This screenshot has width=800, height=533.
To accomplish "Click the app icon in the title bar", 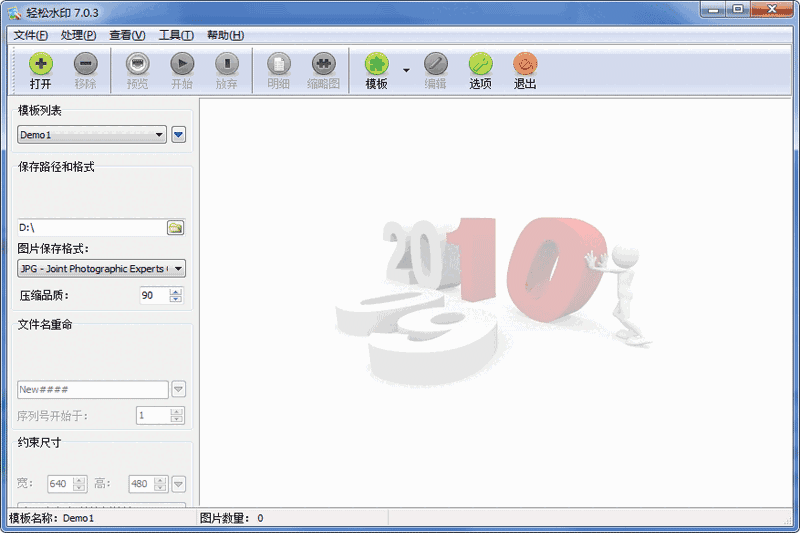I will pos(14,12).
